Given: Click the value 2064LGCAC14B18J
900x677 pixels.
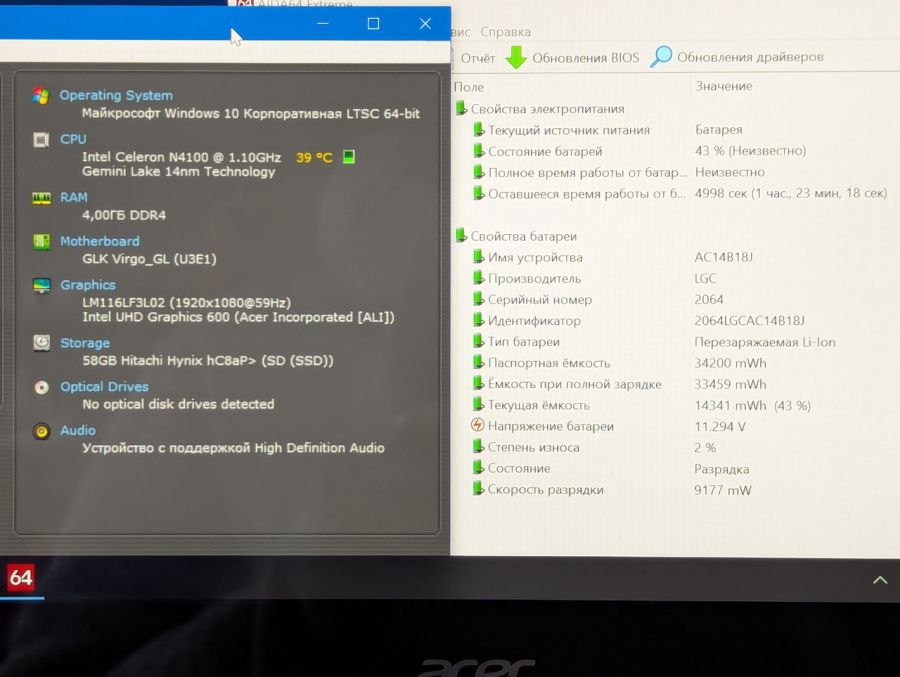Looking at the screenshot, I should click(x=750, y=320).
